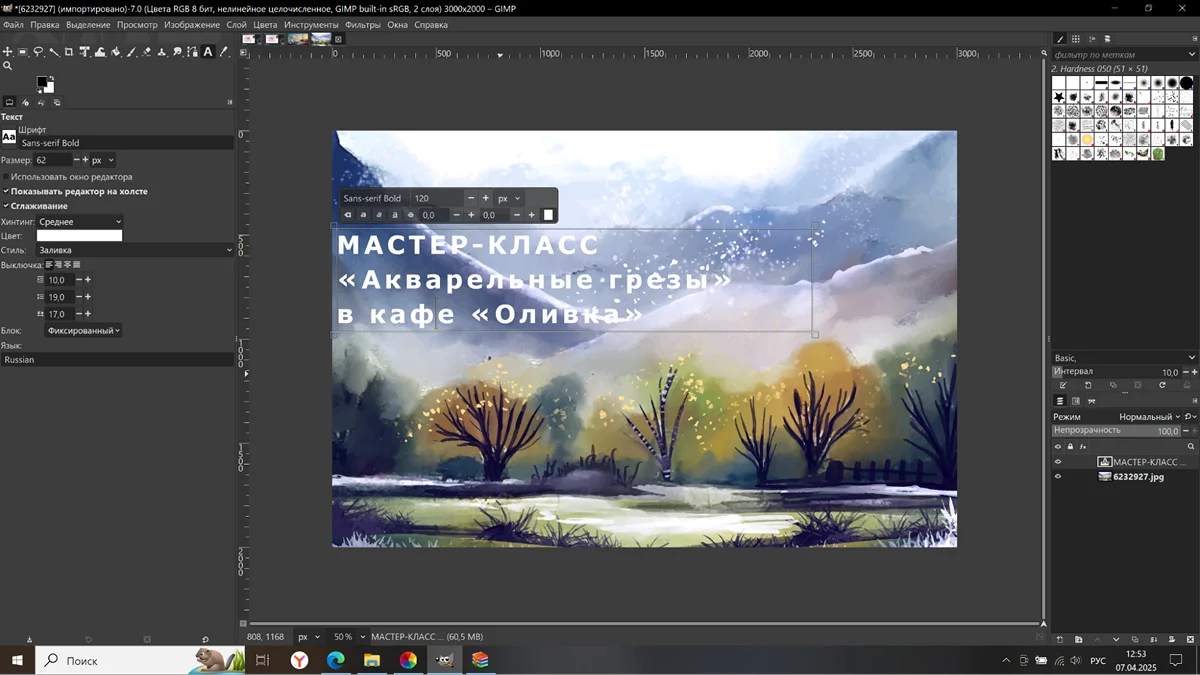1200x675 pixels.
Task: Hide the МАСТЕР-КЛАСС text layer
Action: tap(1058, 462)
